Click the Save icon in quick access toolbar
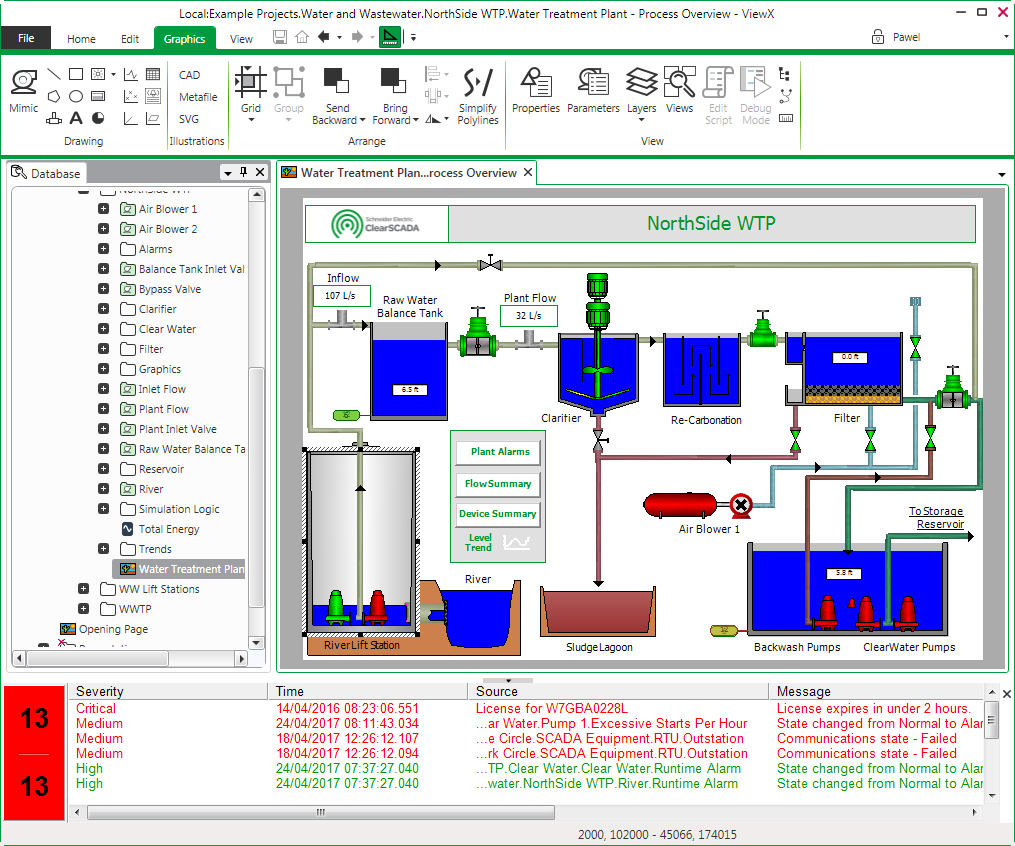 [280, 36]
